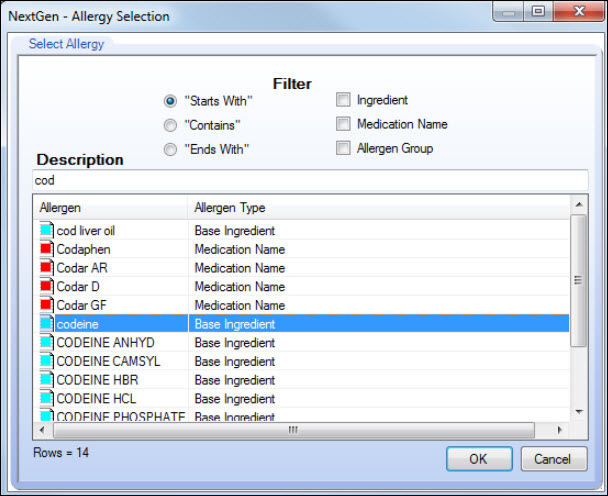Image resolution: width=608 pixels, height=496 pixels.
Task: Sort by the Allergen column header
Action: point(111,207)
